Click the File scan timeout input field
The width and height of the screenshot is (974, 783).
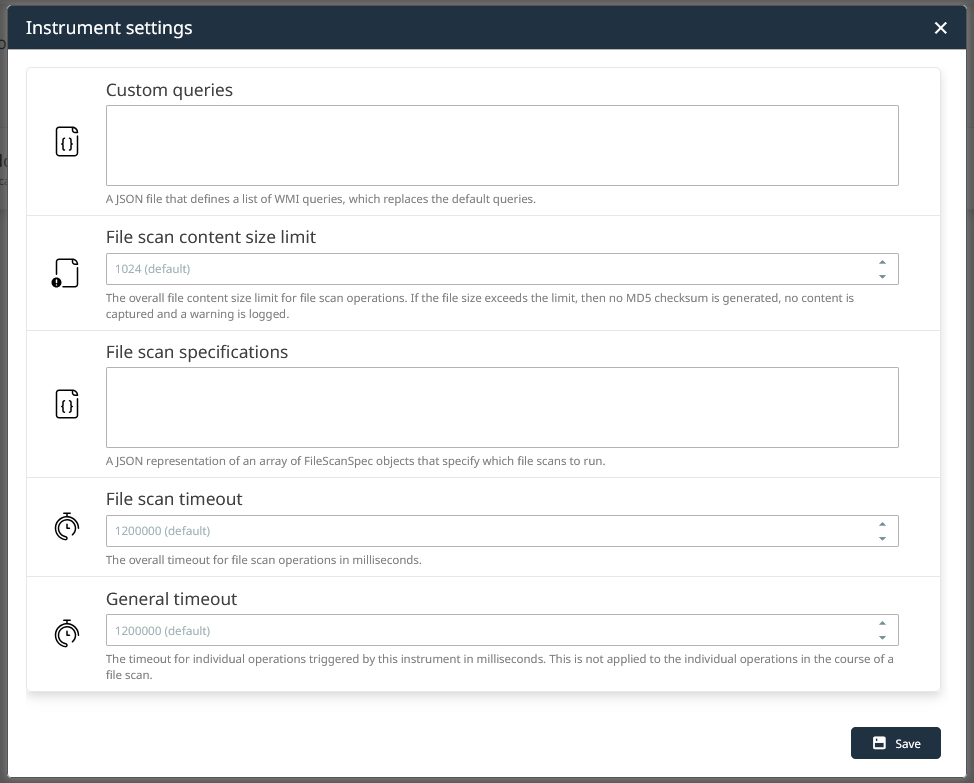(488, 531)
